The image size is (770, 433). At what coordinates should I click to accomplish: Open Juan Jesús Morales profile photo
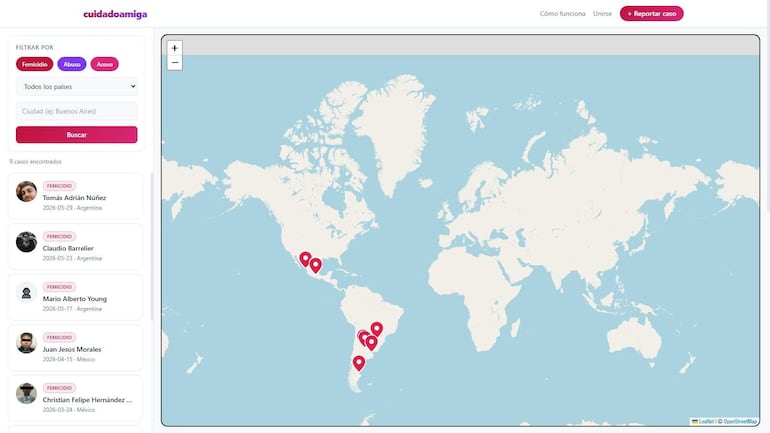(27, 343)
